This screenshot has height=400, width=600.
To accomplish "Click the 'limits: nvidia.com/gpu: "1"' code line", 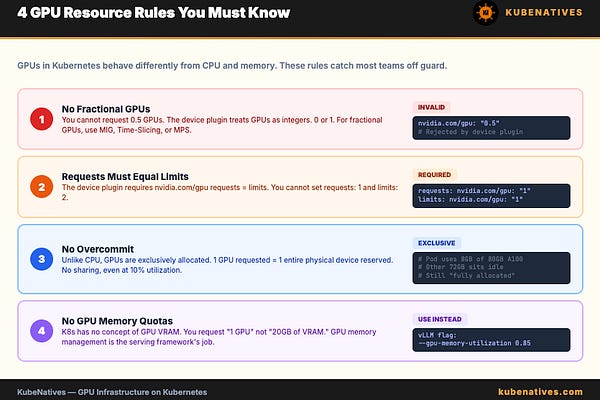I will [470, 199].
